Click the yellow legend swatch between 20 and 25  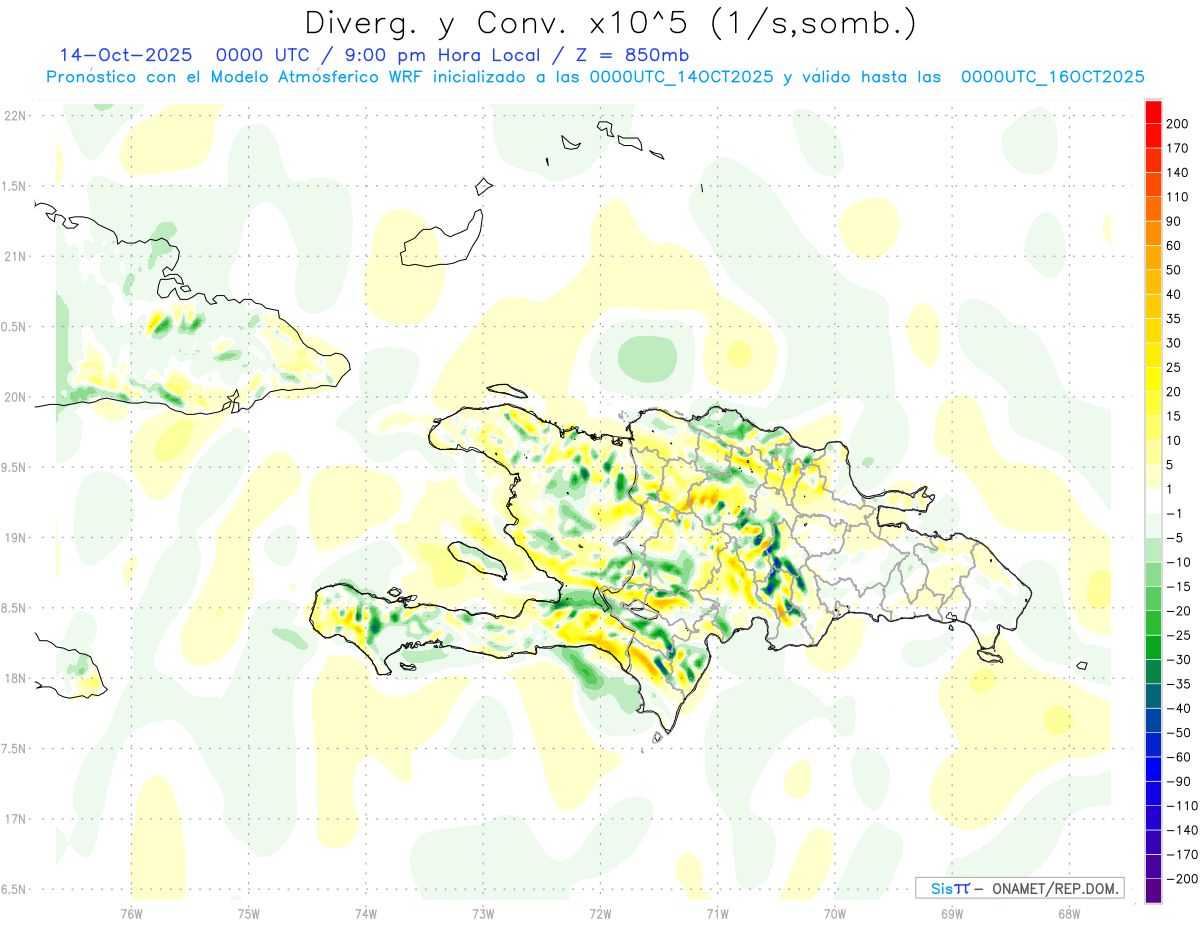(x=1154, y=380)
